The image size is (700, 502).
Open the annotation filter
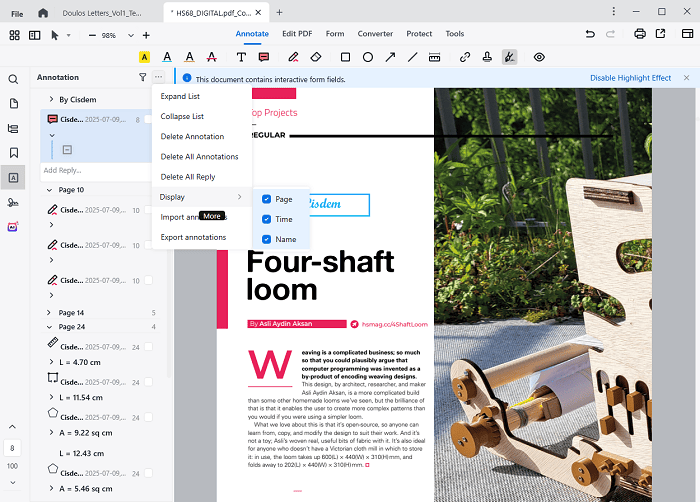click(x=142, y=77)
